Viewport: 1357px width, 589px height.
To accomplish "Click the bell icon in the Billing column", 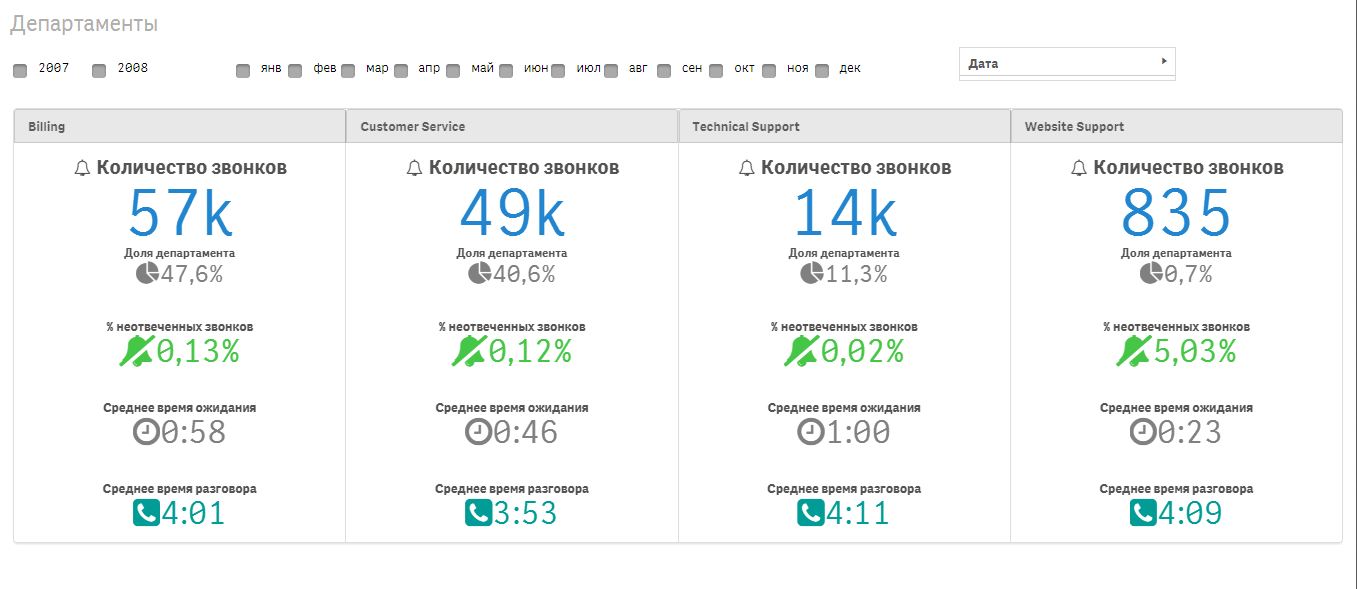I will click(x=83, y=168).
